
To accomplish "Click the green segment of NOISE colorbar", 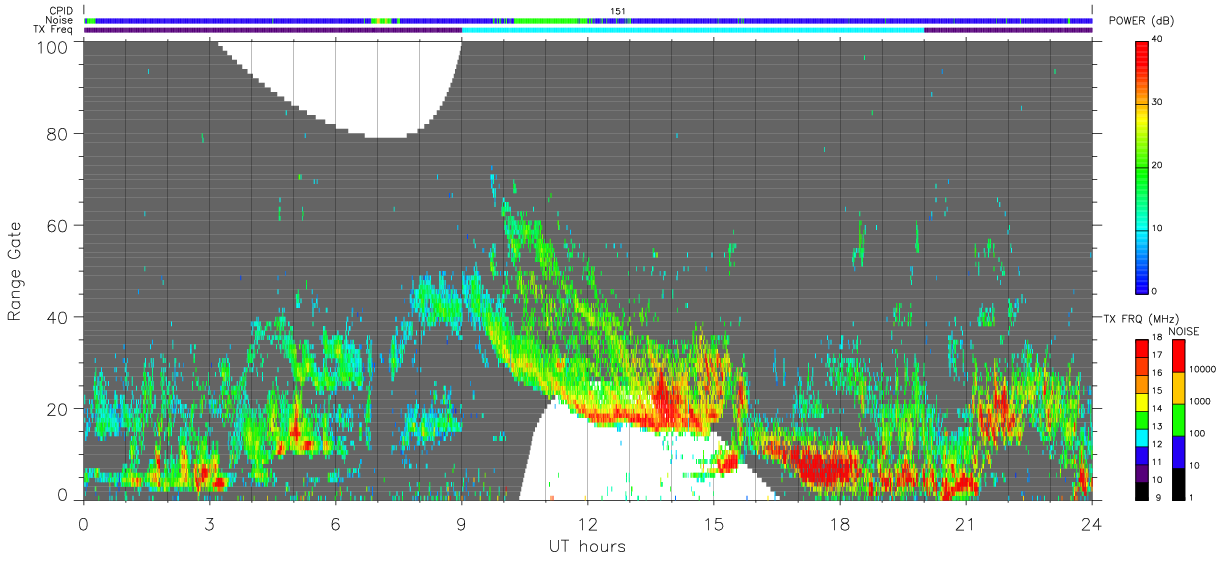I will [1180, 419].
